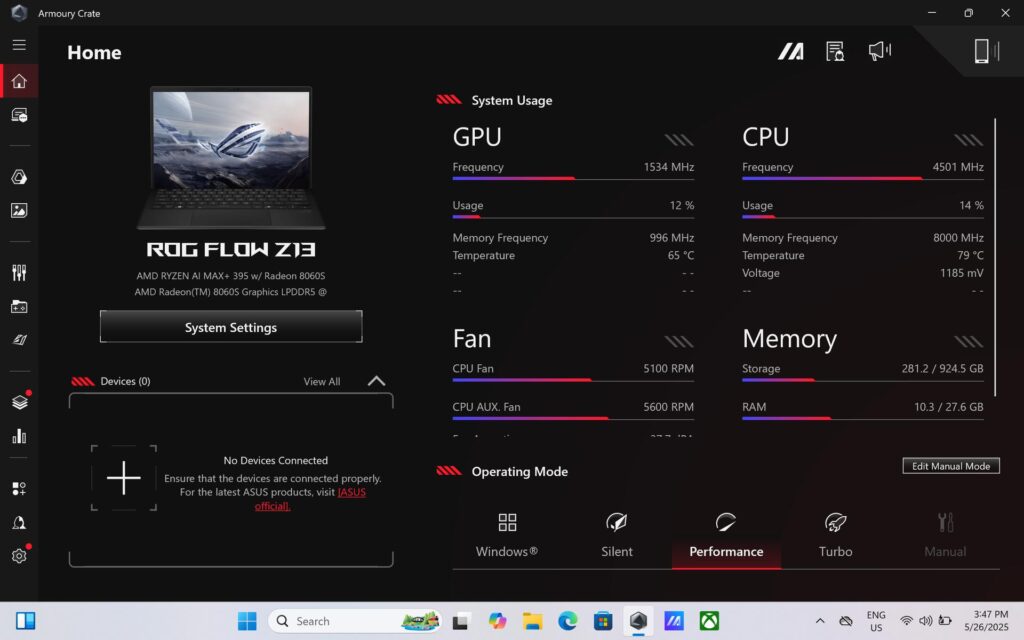
Task: Open the user profile document icon
Action: (835, 51)
